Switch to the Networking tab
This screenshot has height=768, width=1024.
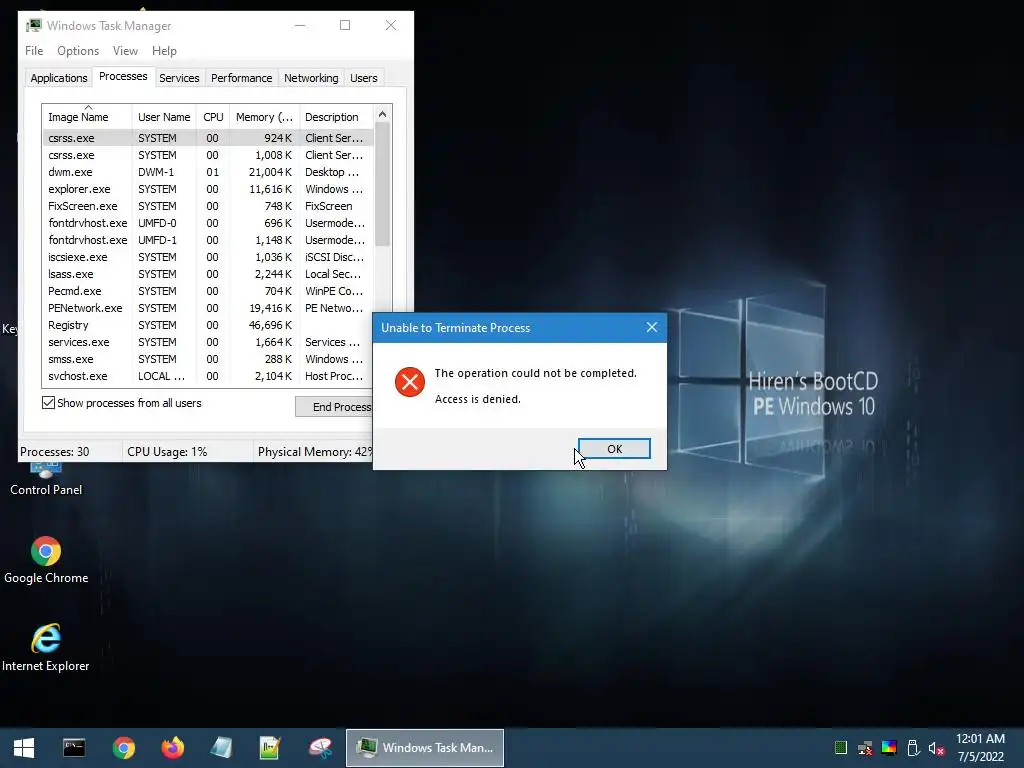(x=311, y=78)
